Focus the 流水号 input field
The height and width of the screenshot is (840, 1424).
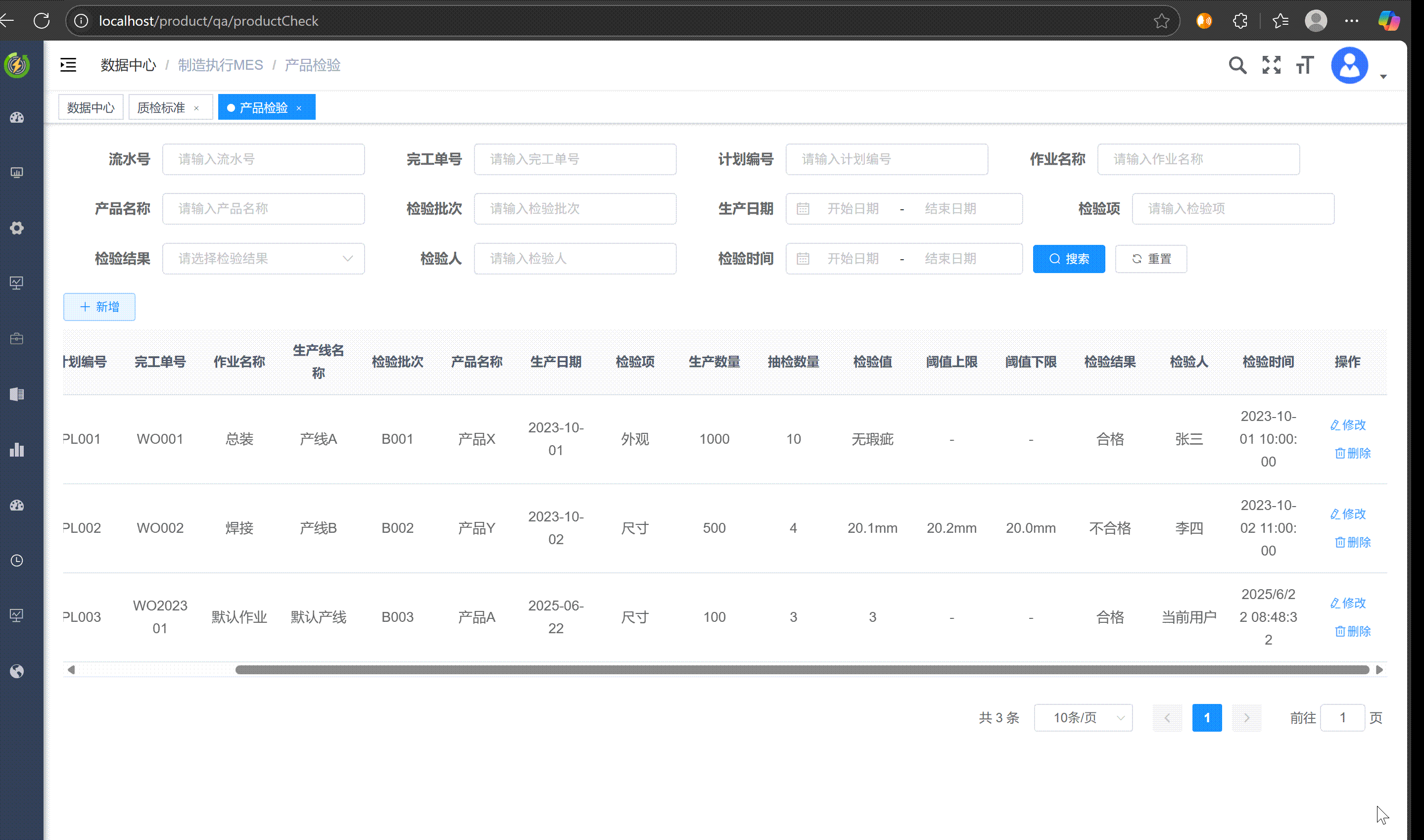[x=263, y=159]
